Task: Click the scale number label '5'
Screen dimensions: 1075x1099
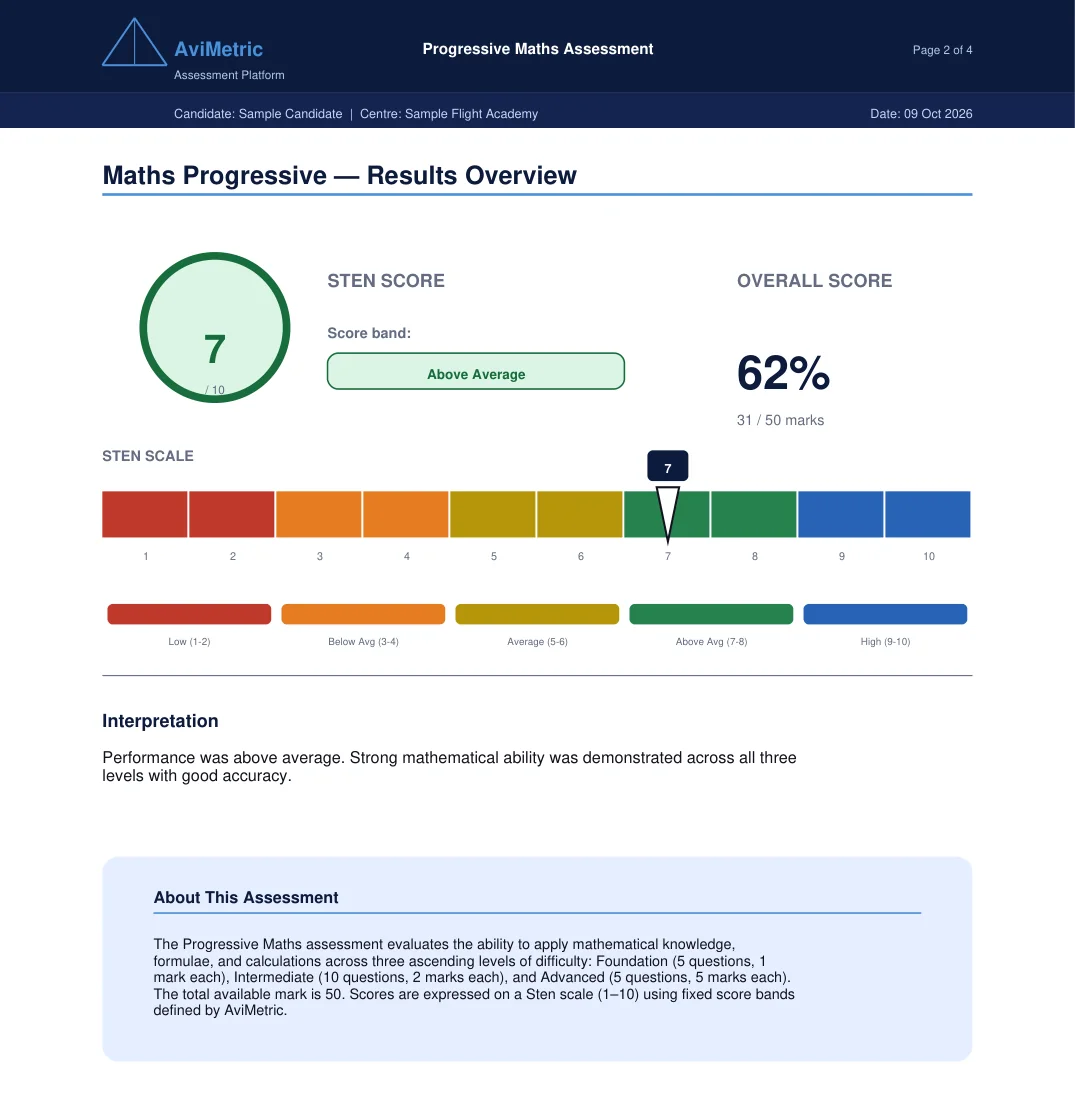Action: [x=493, y=556]
